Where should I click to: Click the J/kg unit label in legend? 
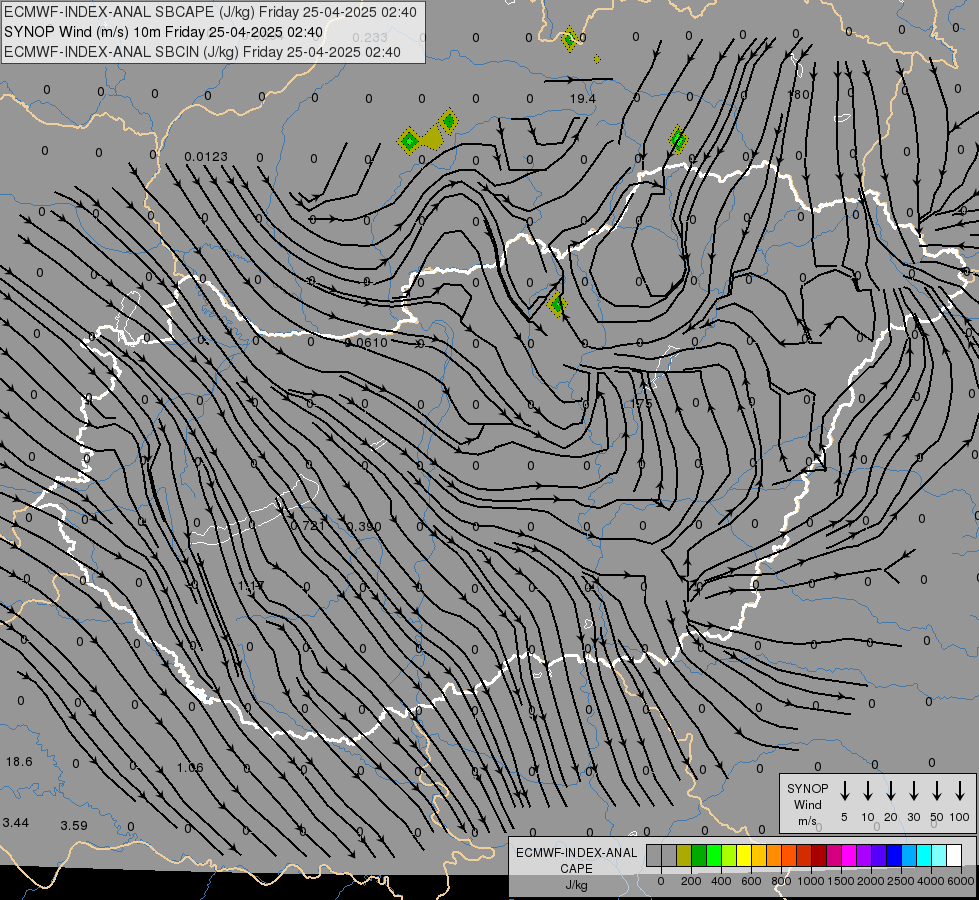click(x=576, y=885)
